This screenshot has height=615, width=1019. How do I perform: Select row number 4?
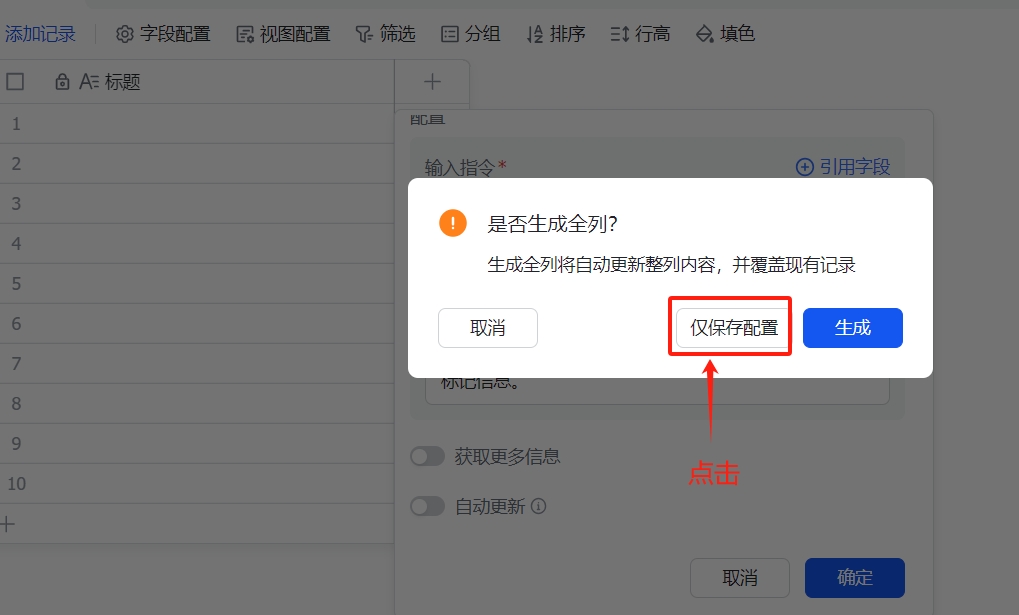pos(16,244)
